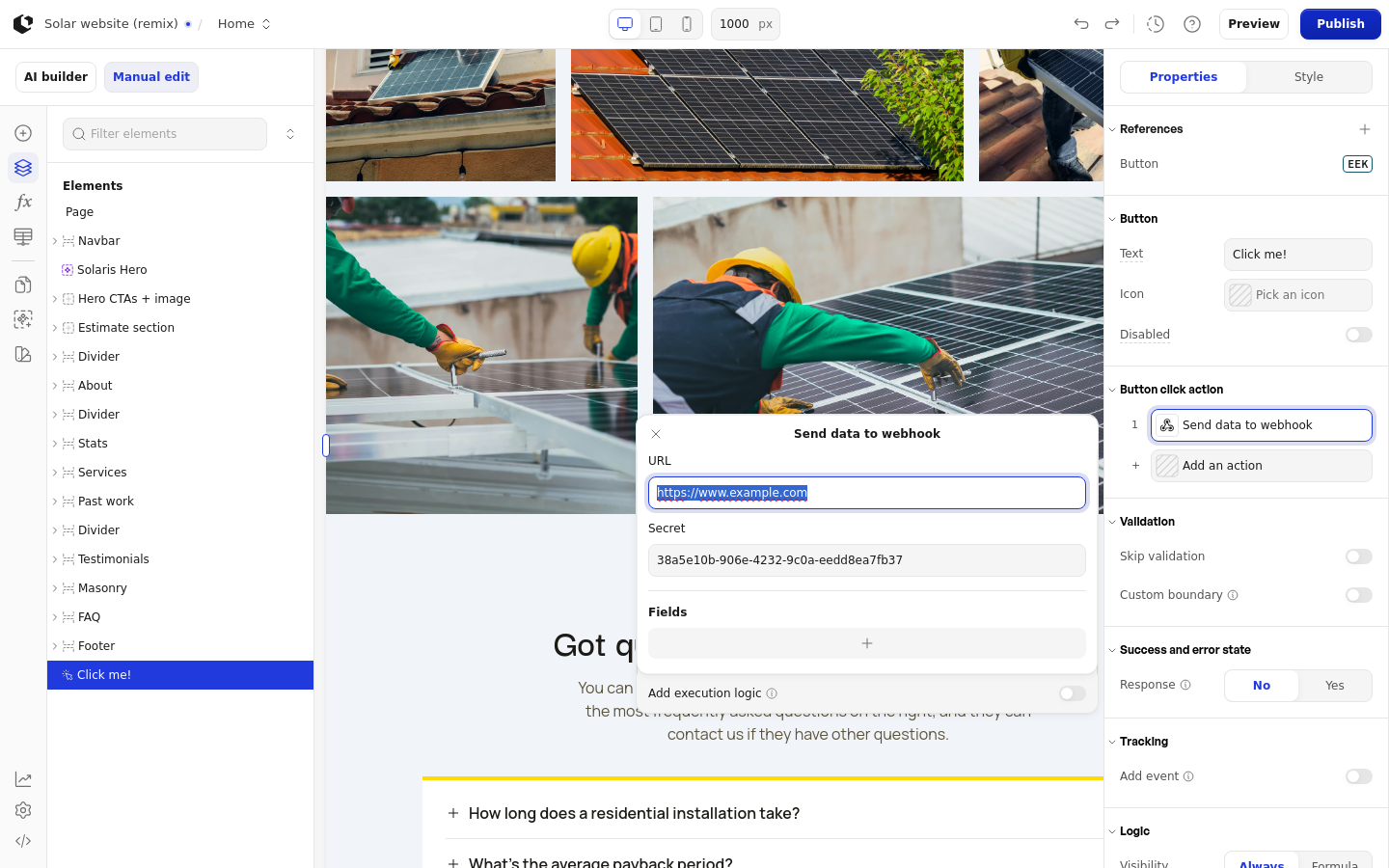Image resolution: width=1389 pixels, height=868 pixels.
Task: Expand the Testimonials element chevron
Action: 55,559
